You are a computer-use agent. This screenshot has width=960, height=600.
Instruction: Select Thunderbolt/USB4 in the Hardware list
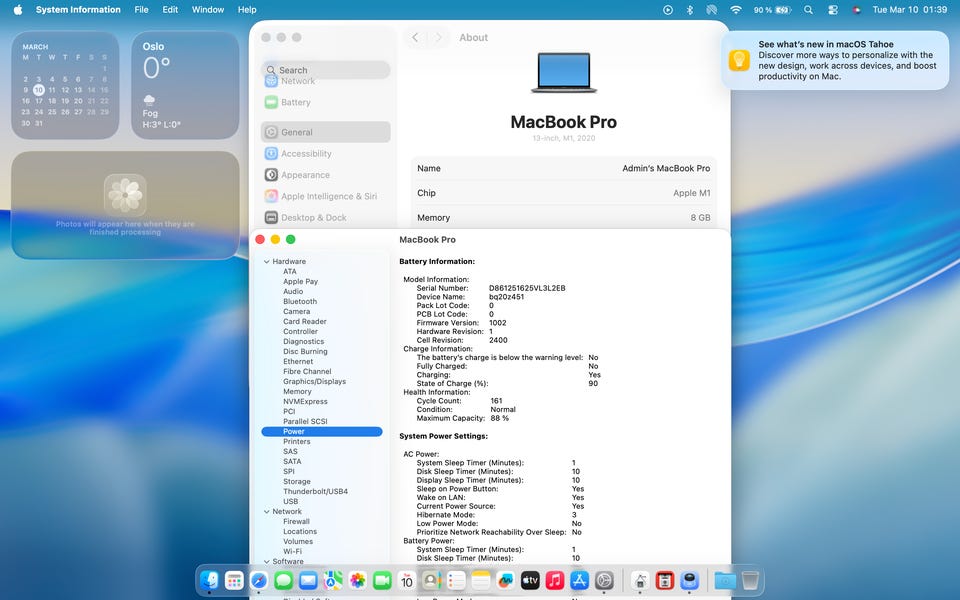point(315,492)
